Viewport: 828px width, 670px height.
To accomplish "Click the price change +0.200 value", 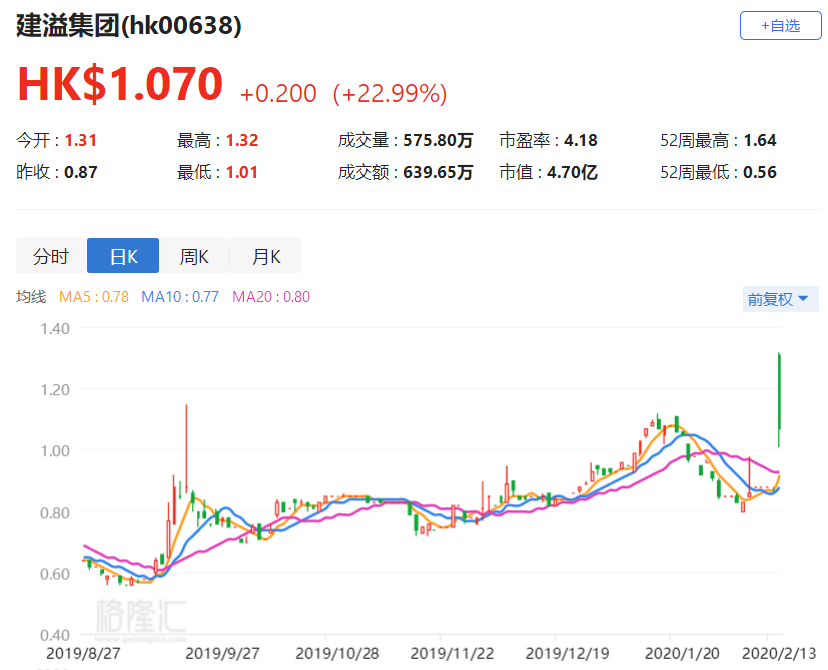I will pos(278,93).
